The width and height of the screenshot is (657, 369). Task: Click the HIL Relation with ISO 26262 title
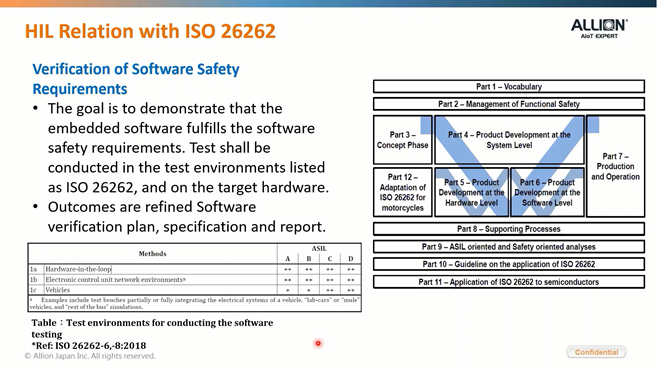[150, 31]
